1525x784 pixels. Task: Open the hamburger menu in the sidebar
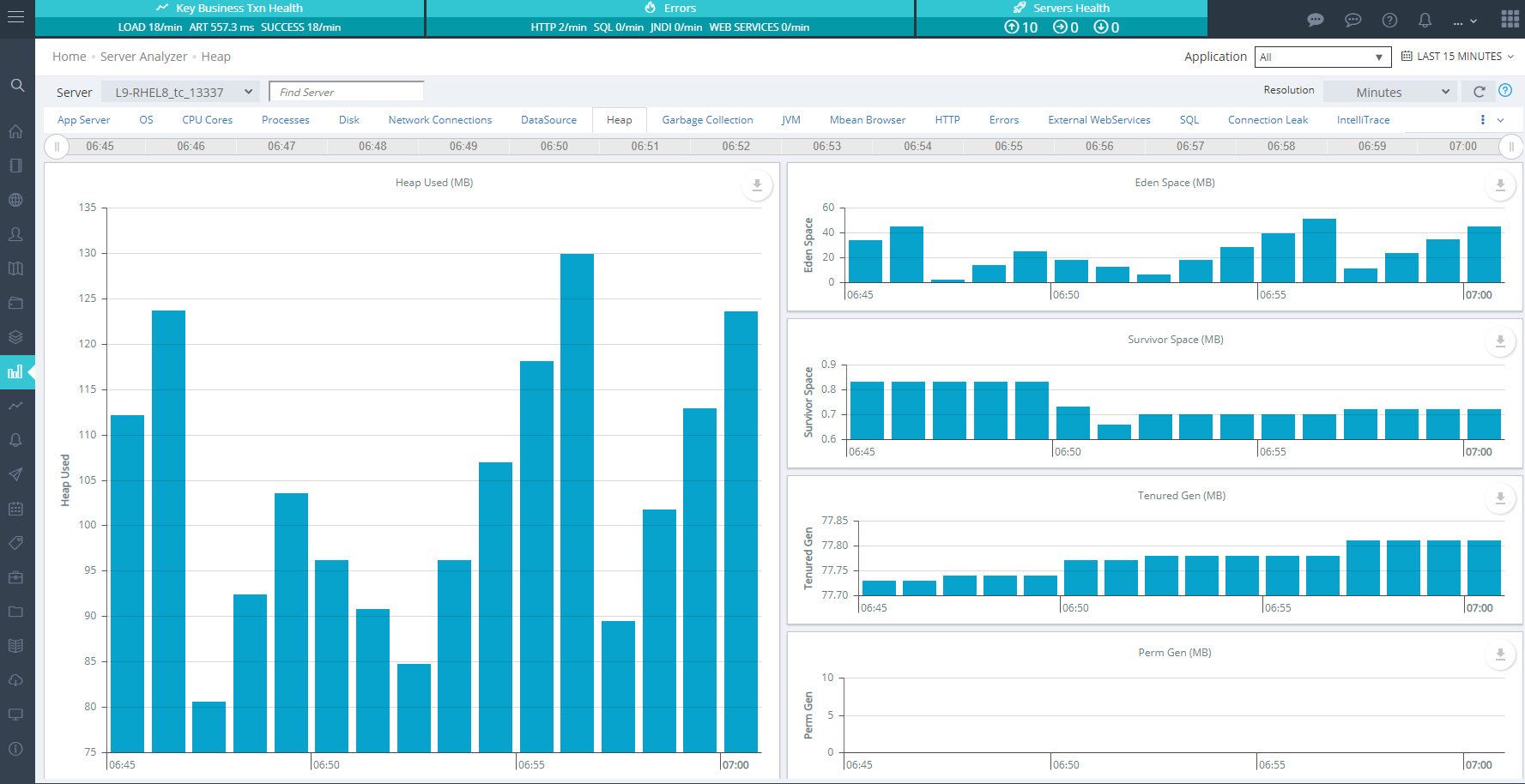(15, 17)
